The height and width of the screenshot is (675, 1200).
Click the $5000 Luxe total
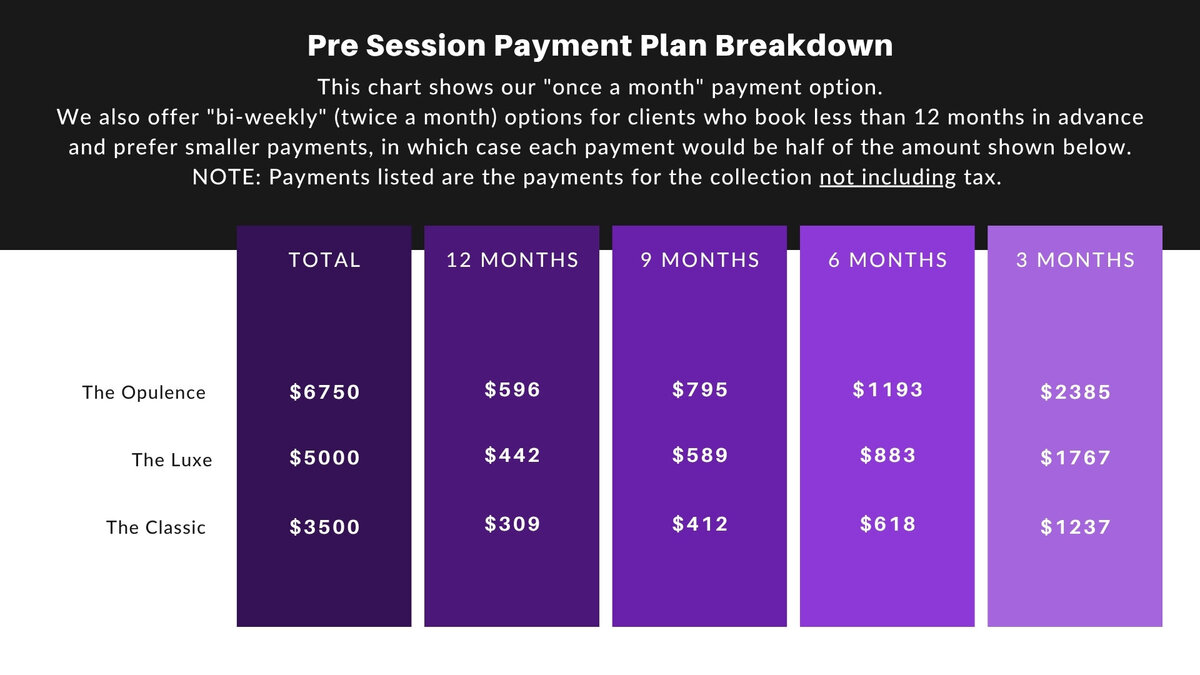pyautogui.click(x=325, y=458)
